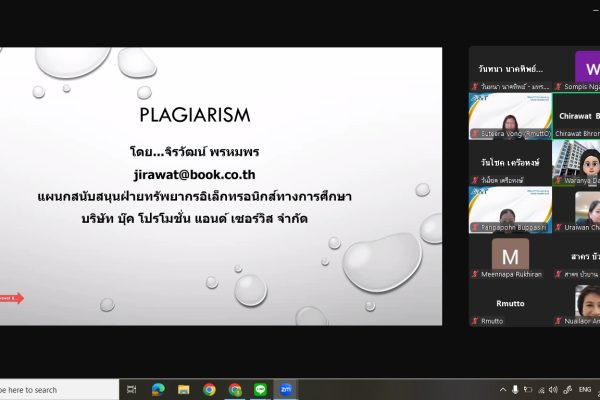Click the company line บริษัท บุ๊ค โปรโมชั่น
This screenshot has height=400, width=600.
(194, 219)
